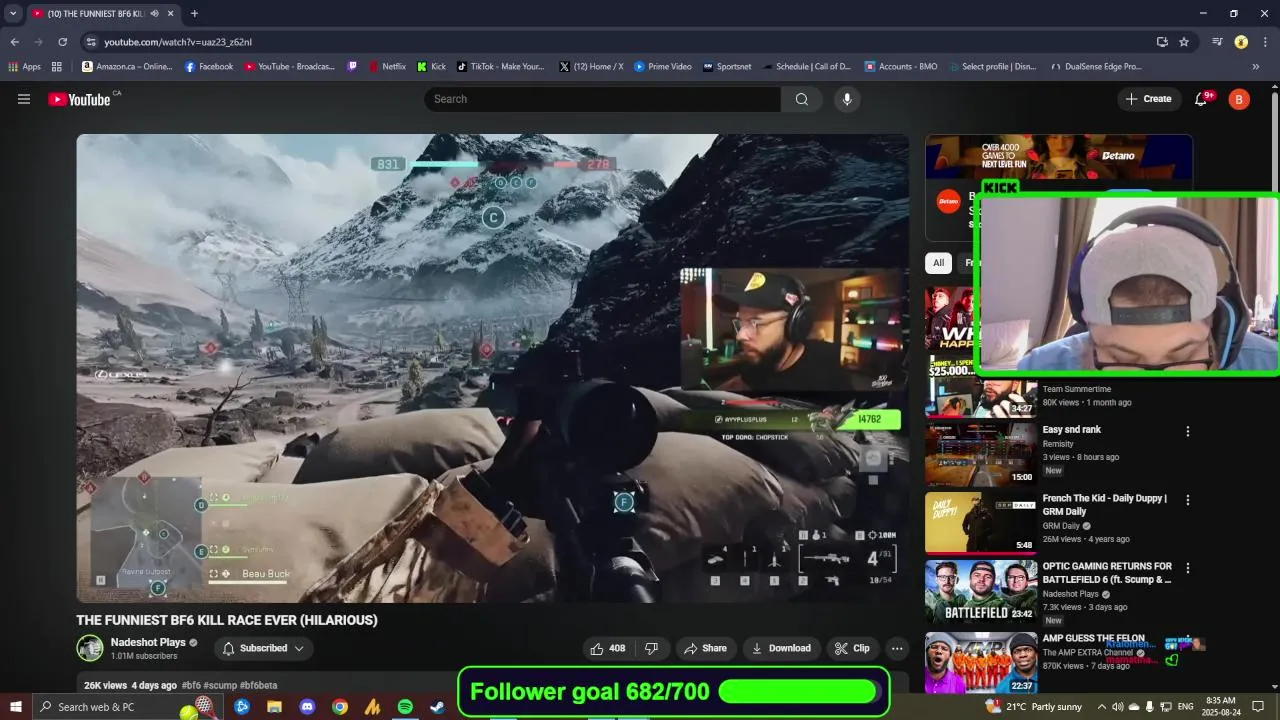The height and width of the screenshot is (720, 1280).
Task: Click the #bf6 hashtag
Action: tap(191, 685)
